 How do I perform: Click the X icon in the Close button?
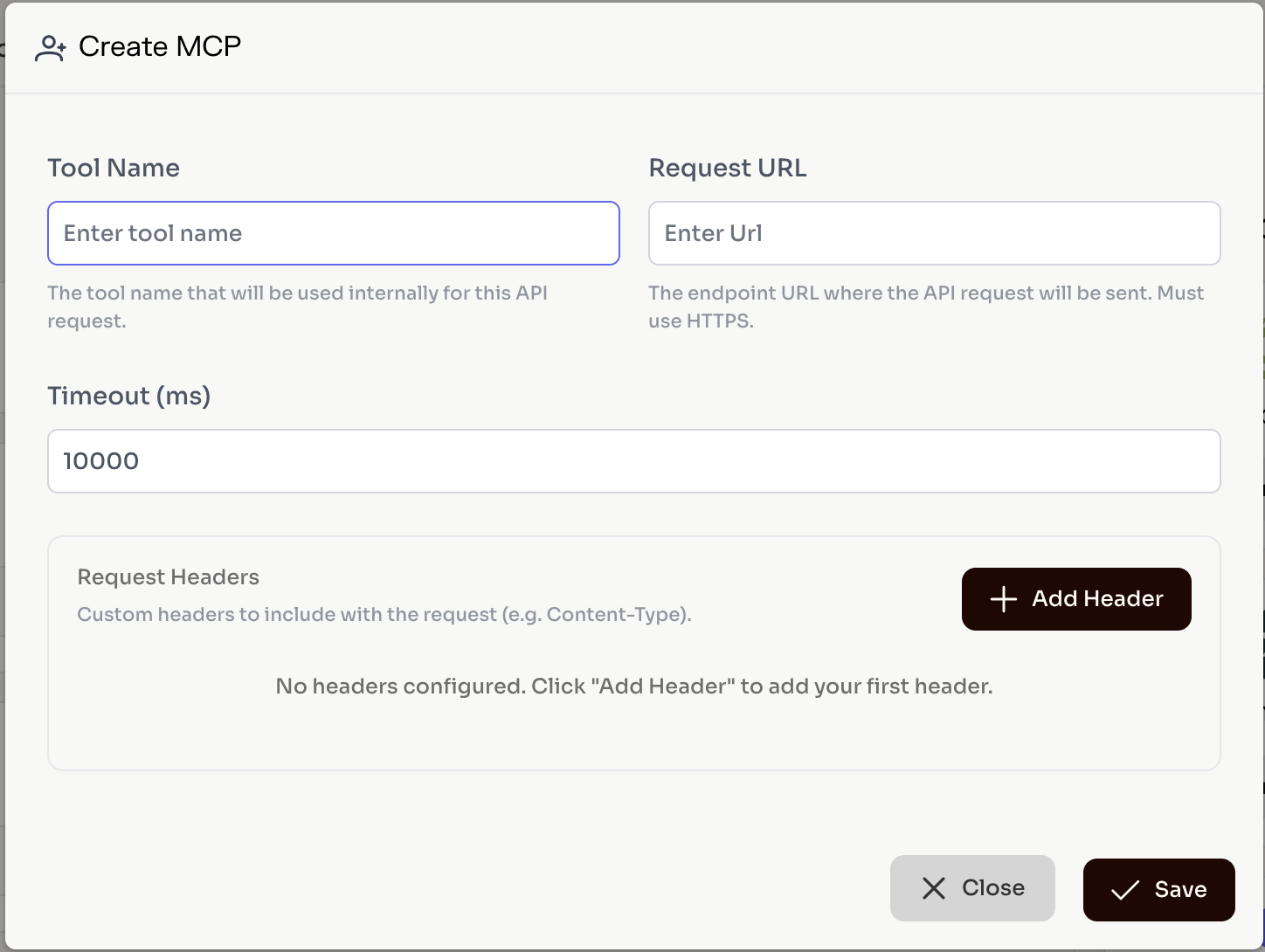click(932, 888)
